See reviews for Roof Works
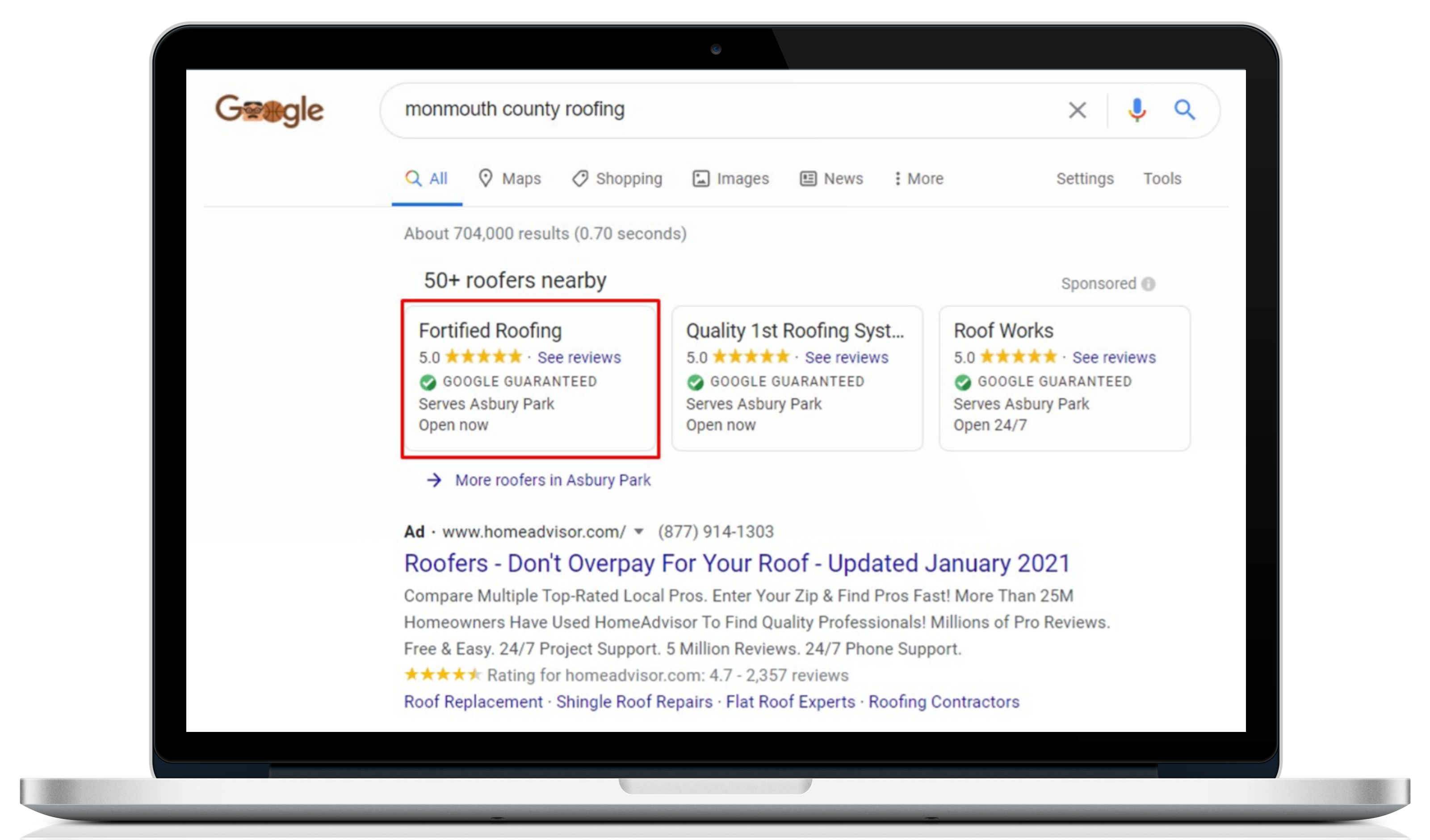Viewport: 1430px width, 840px height. click(x=1113, y=357)
